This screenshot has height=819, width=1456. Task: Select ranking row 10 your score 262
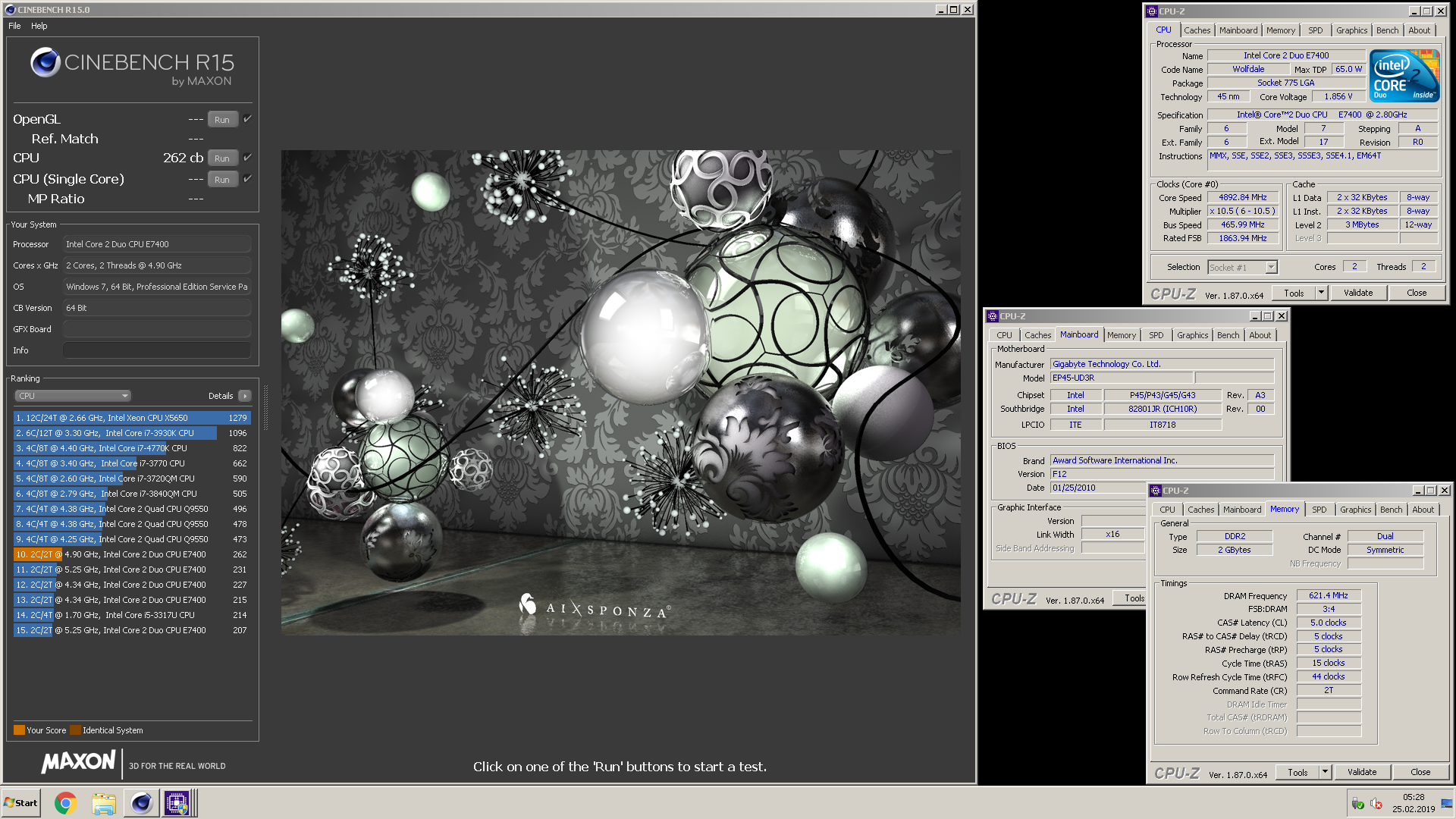pos(132,554)
